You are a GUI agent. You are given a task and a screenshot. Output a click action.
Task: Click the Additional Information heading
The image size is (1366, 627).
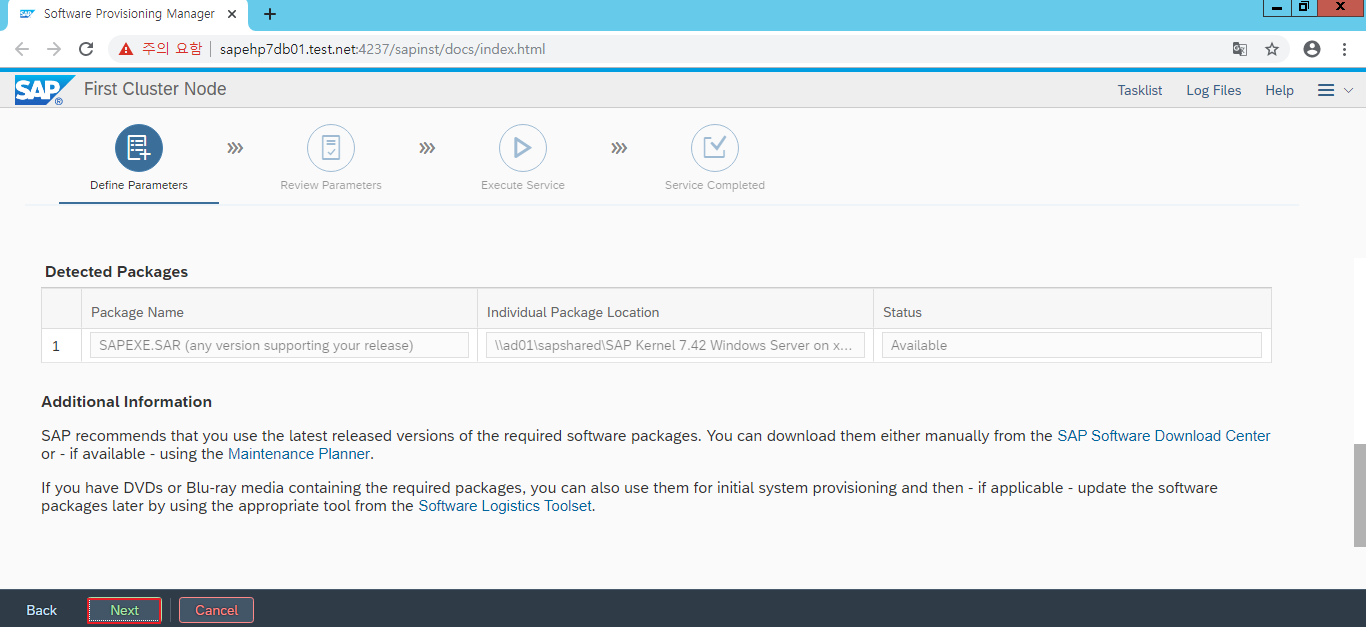coord(126,402)
